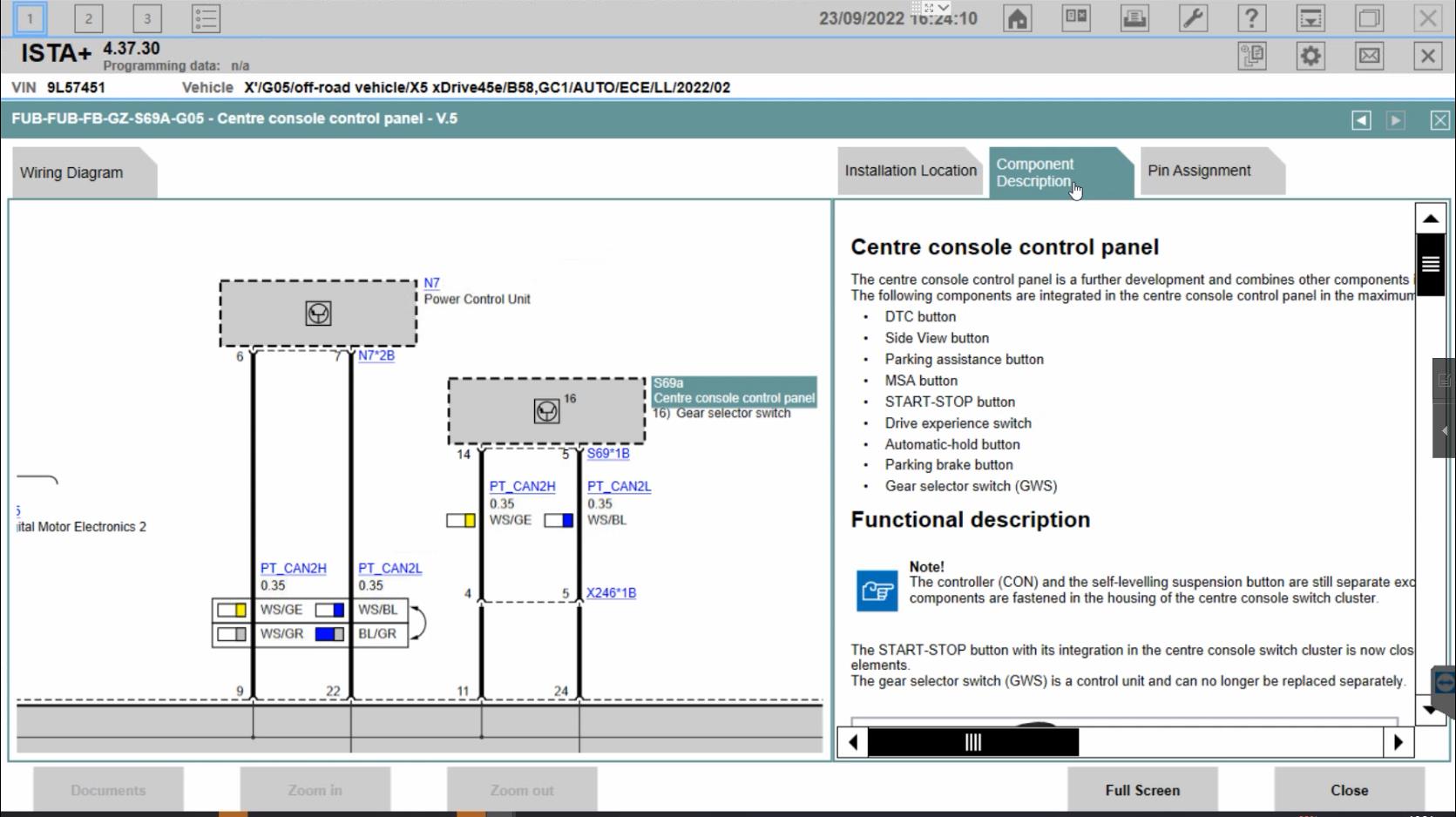The image size is (1456, 817).
Task: Open the X246*1B connector link
Action: click(x=611, y=593)
